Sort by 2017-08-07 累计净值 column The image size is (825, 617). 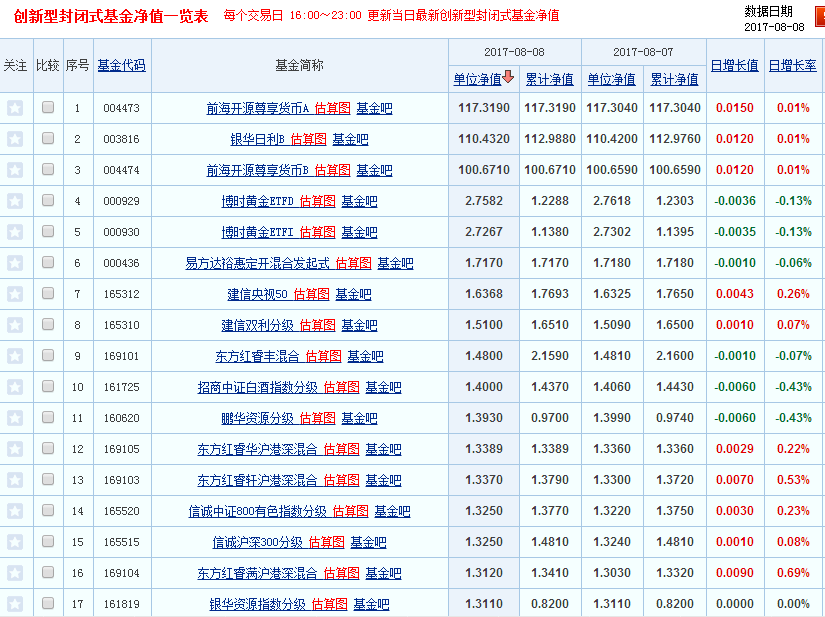[674, 79]
